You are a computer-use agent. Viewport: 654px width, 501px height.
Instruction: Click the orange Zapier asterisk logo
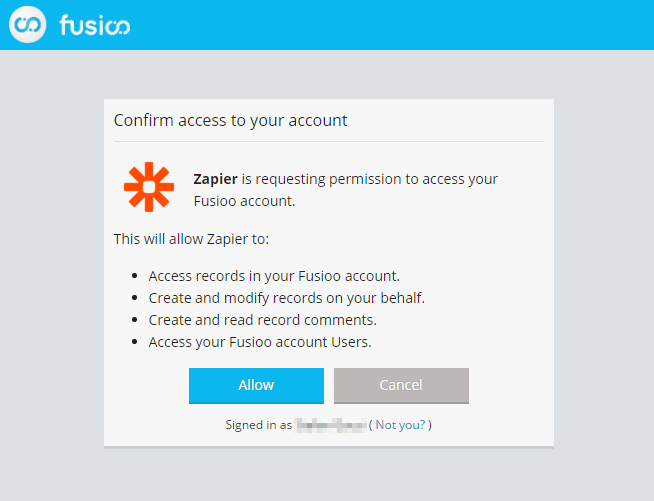click(x=148, y=187)
